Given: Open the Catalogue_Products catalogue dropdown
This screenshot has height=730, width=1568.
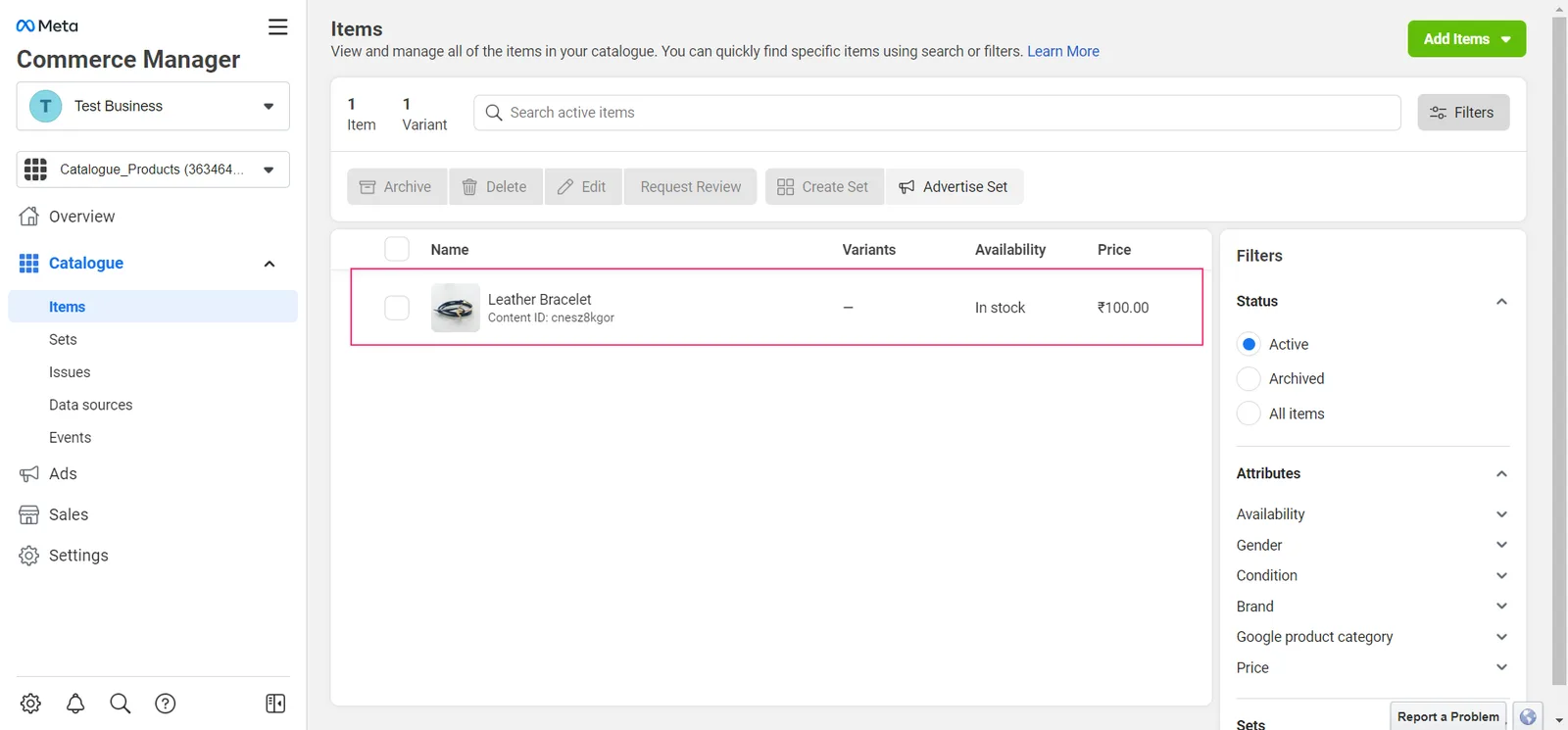Looking at the screenshot, I should 153,170.
